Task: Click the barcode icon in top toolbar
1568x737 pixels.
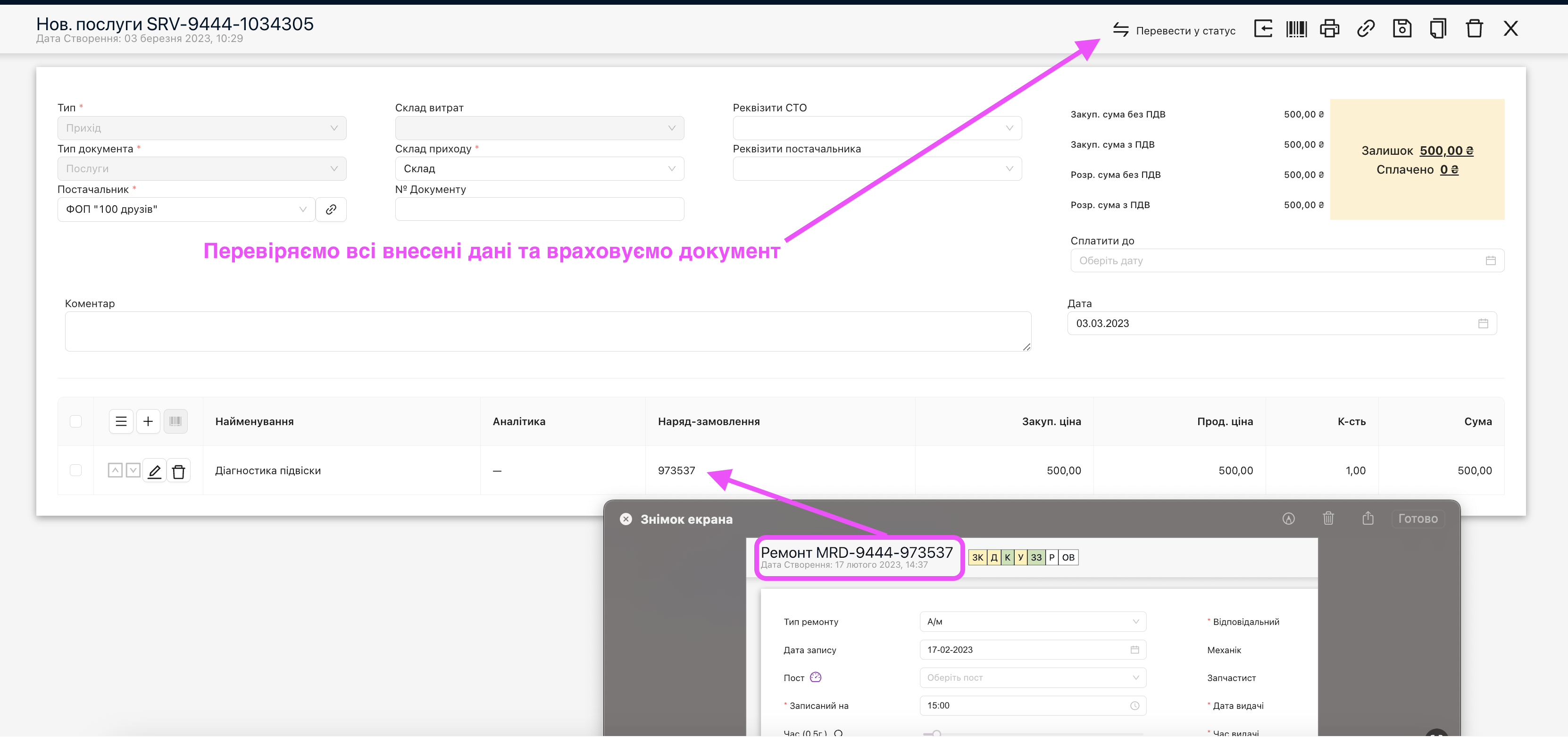Action: [x=1296, y=29]
